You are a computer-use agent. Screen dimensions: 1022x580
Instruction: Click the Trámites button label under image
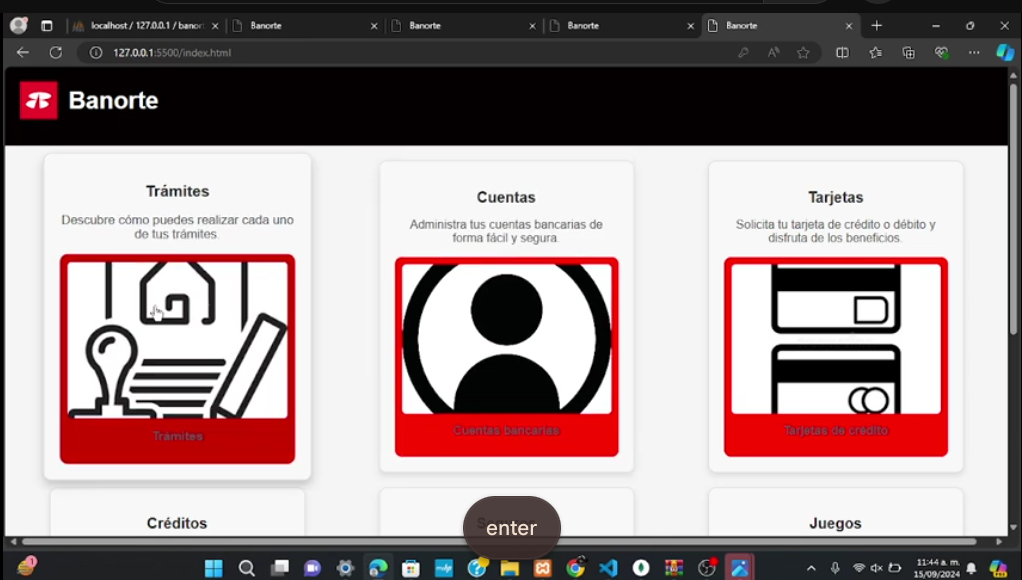coord(177,436)
